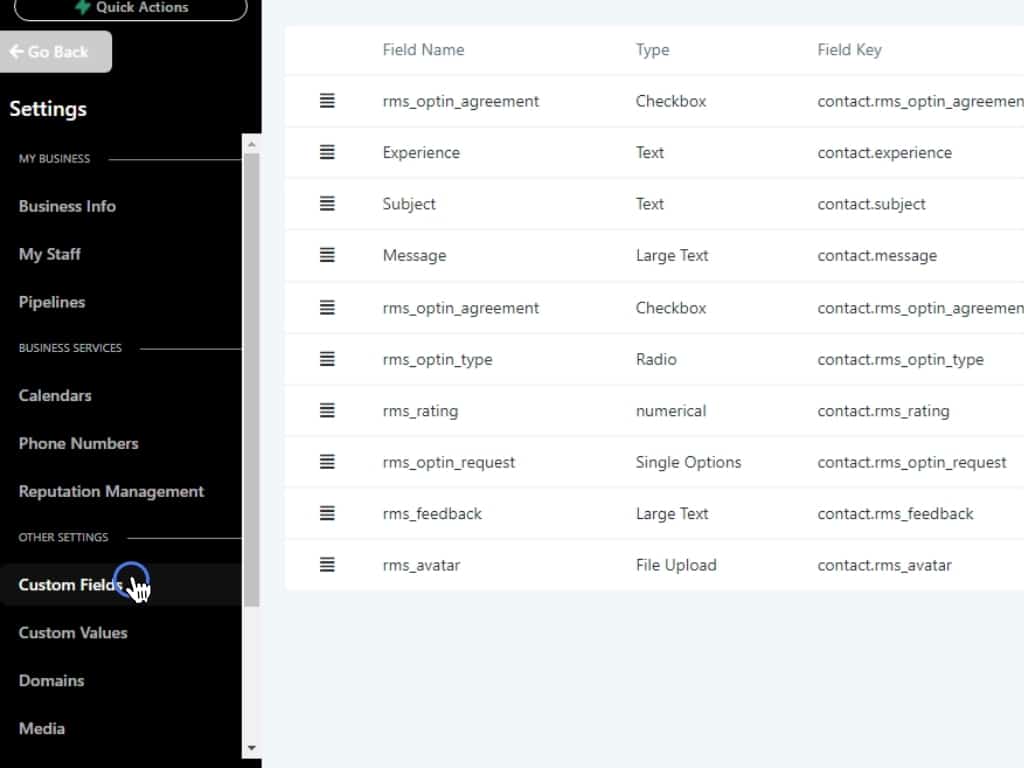Click the reorder icon for Message field

(327, 255)
